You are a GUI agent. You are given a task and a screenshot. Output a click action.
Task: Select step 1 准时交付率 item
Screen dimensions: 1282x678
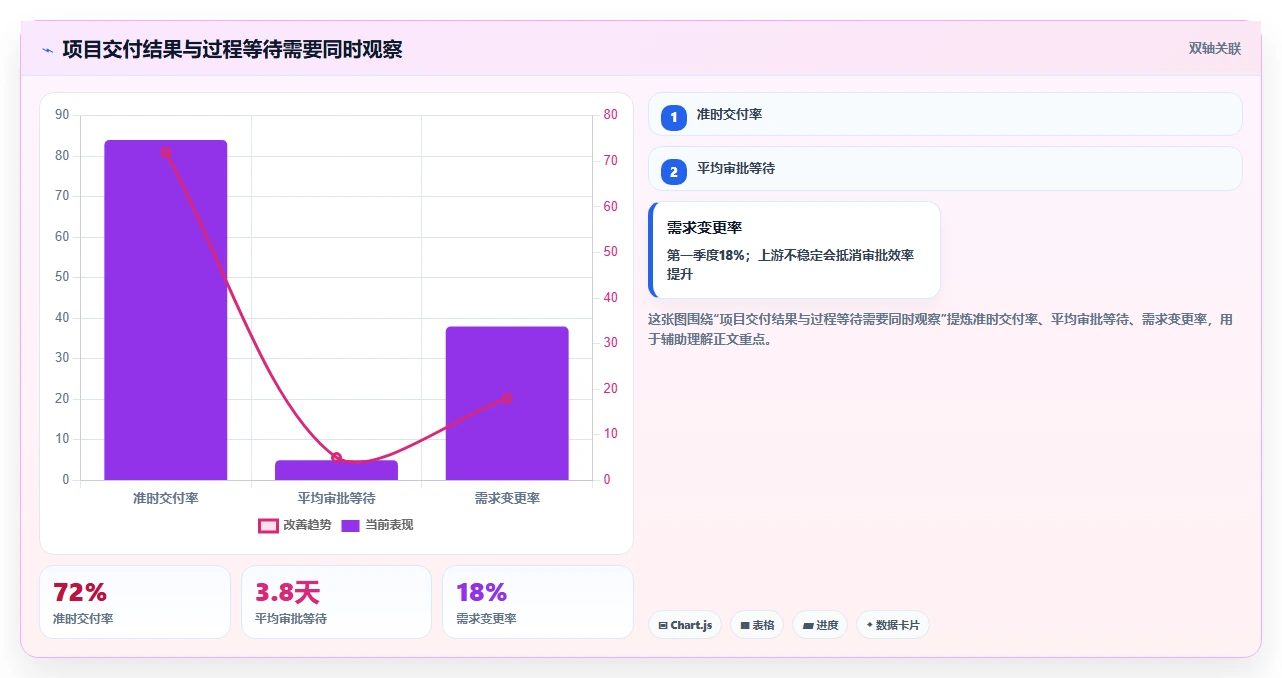[x=945, y=114]
